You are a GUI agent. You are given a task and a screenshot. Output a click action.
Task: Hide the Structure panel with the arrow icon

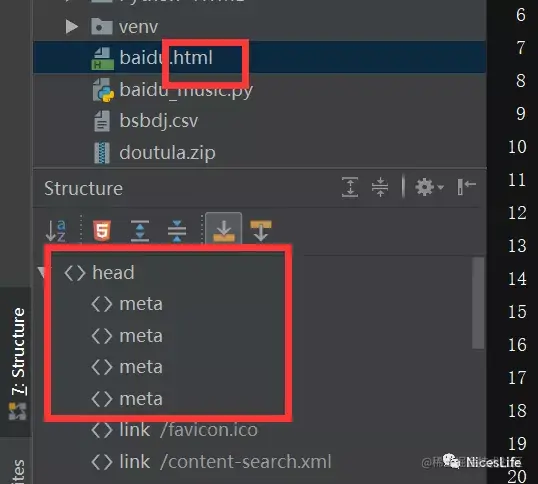(x=467, y=187)
